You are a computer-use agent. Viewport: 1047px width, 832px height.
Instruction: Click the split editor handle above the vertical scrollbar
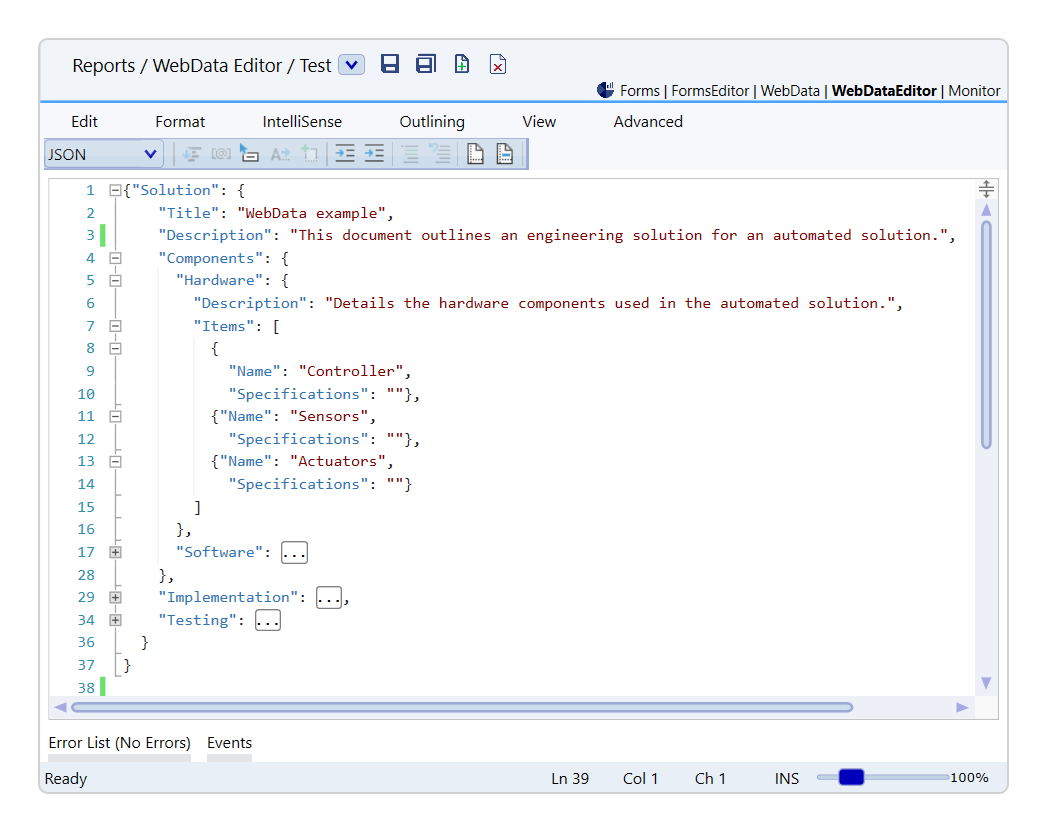click(986, 189)
